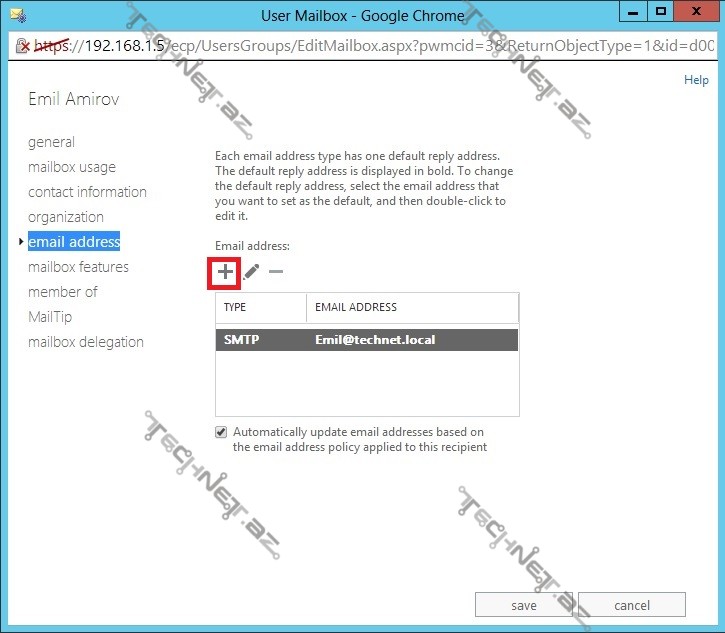This screenshot has width=725, height=633.
Task: Click the minus remove icon
Action: [276, 272]
